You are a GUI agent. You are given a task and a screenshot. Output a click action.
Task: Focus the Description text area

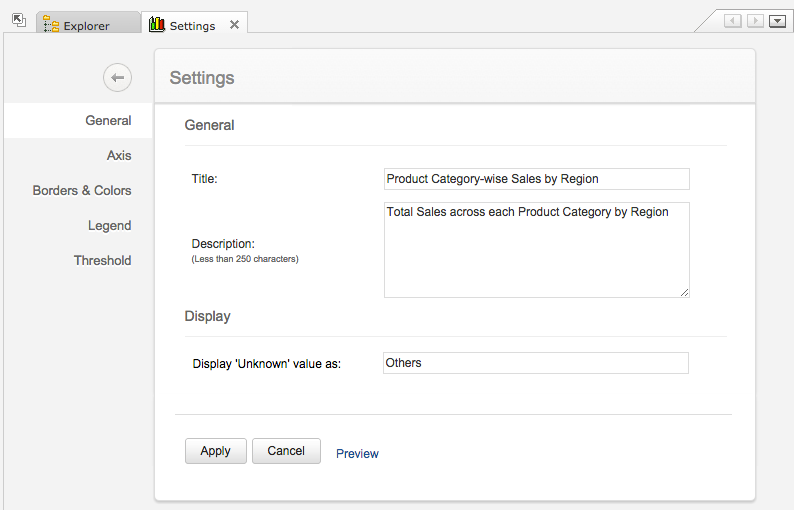click(536, 249)
